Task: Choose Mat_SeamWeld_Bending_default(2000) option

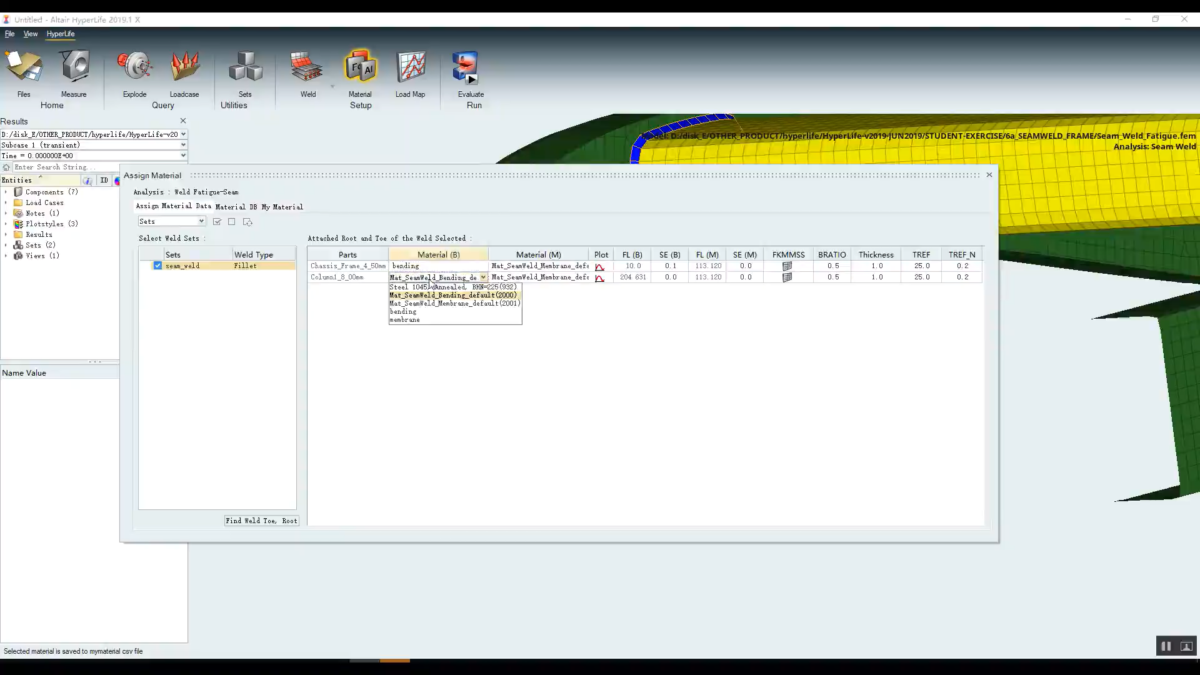Action: [x=455, y=295]
